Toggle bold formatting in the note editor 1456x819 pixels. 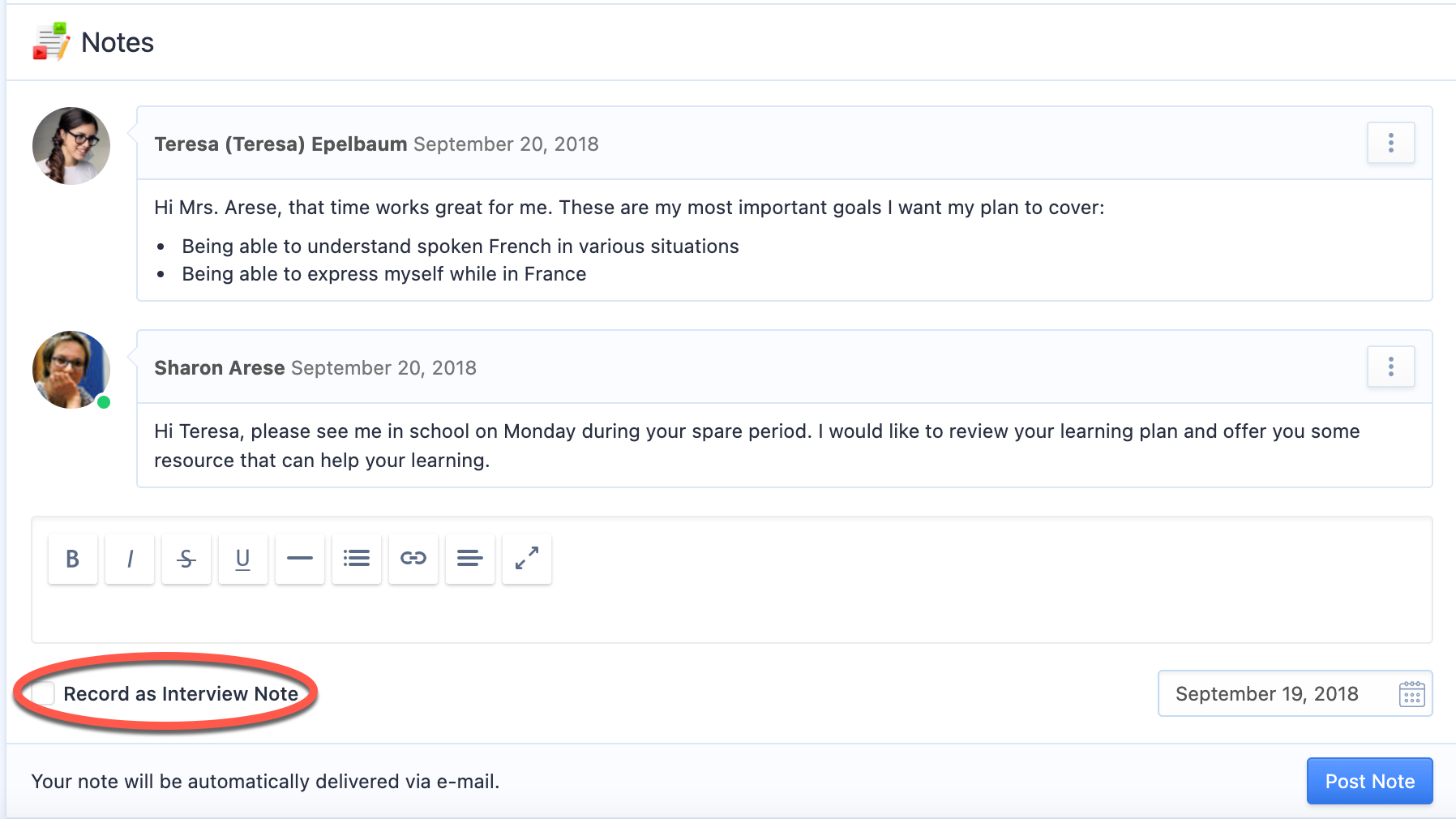pyautogui.click(x=73, y=559)
